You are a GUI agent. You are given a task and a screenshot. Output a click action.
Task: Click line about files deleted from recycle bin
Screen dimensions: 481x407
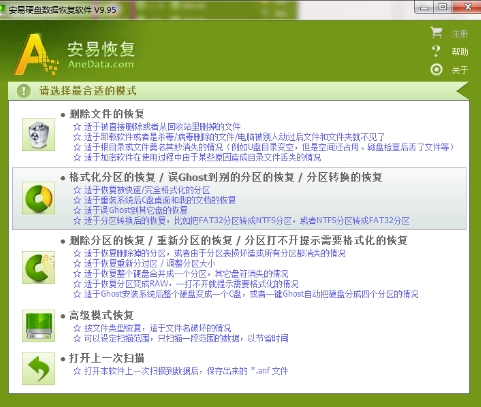coord(157,127)
